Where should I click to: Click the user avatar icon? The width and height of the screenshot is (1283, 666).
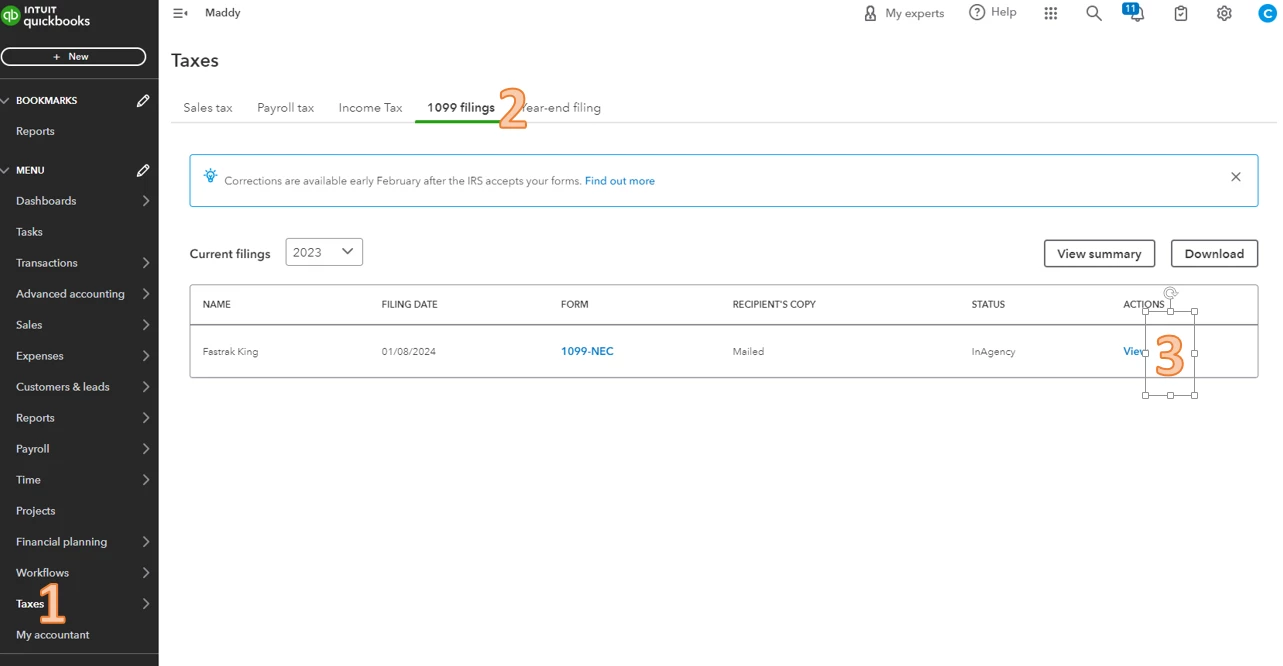point(1267,13)
